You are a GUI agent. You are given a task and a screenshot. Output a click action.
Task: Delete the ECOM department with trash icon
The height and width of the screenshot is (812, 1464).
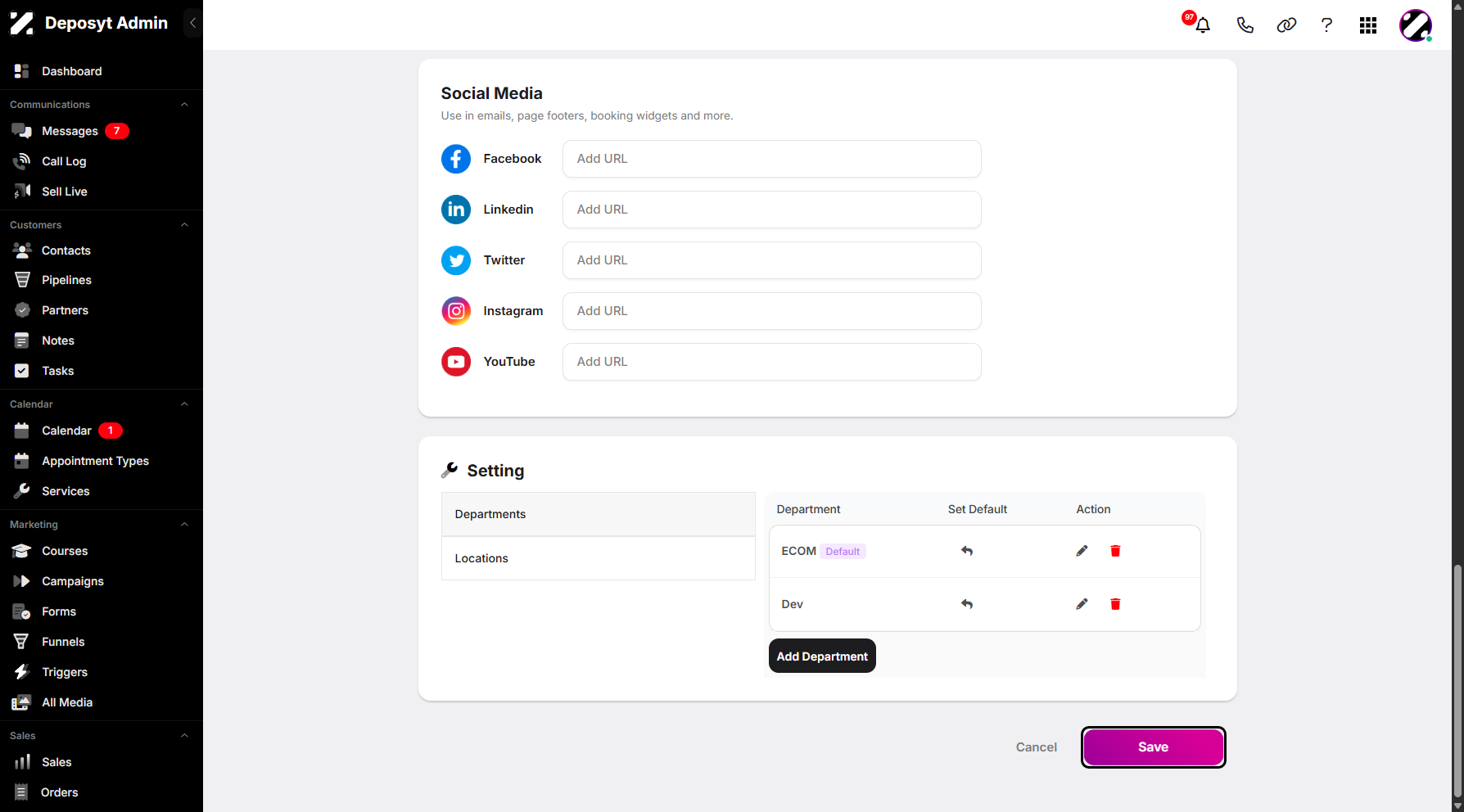tap(1115, 551)
